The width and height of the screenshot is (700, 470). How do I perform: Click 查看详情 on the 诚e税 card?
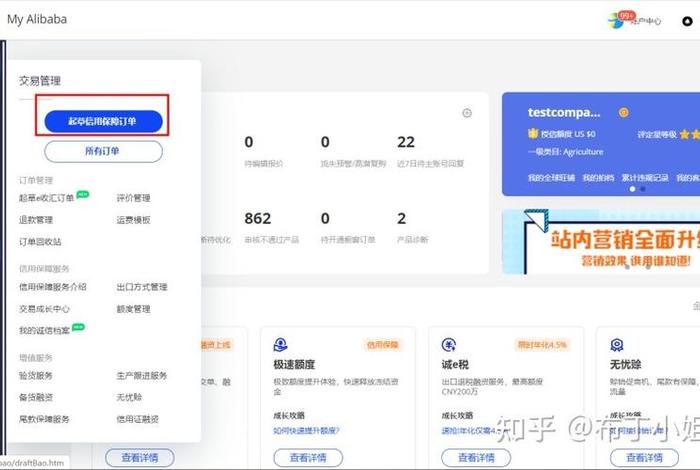point(476,458)
